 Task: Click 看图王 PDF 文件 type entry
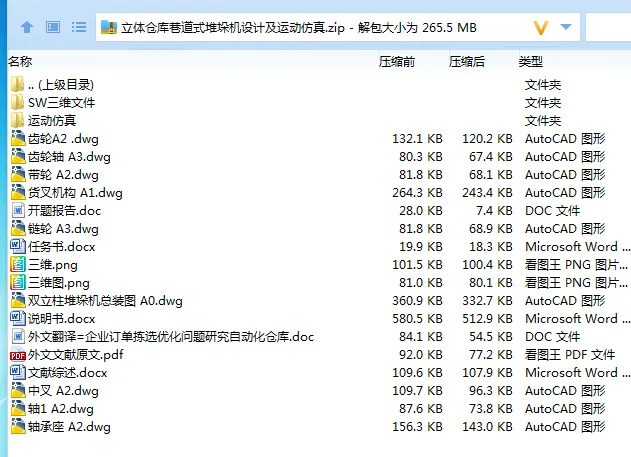coord(570,354)
